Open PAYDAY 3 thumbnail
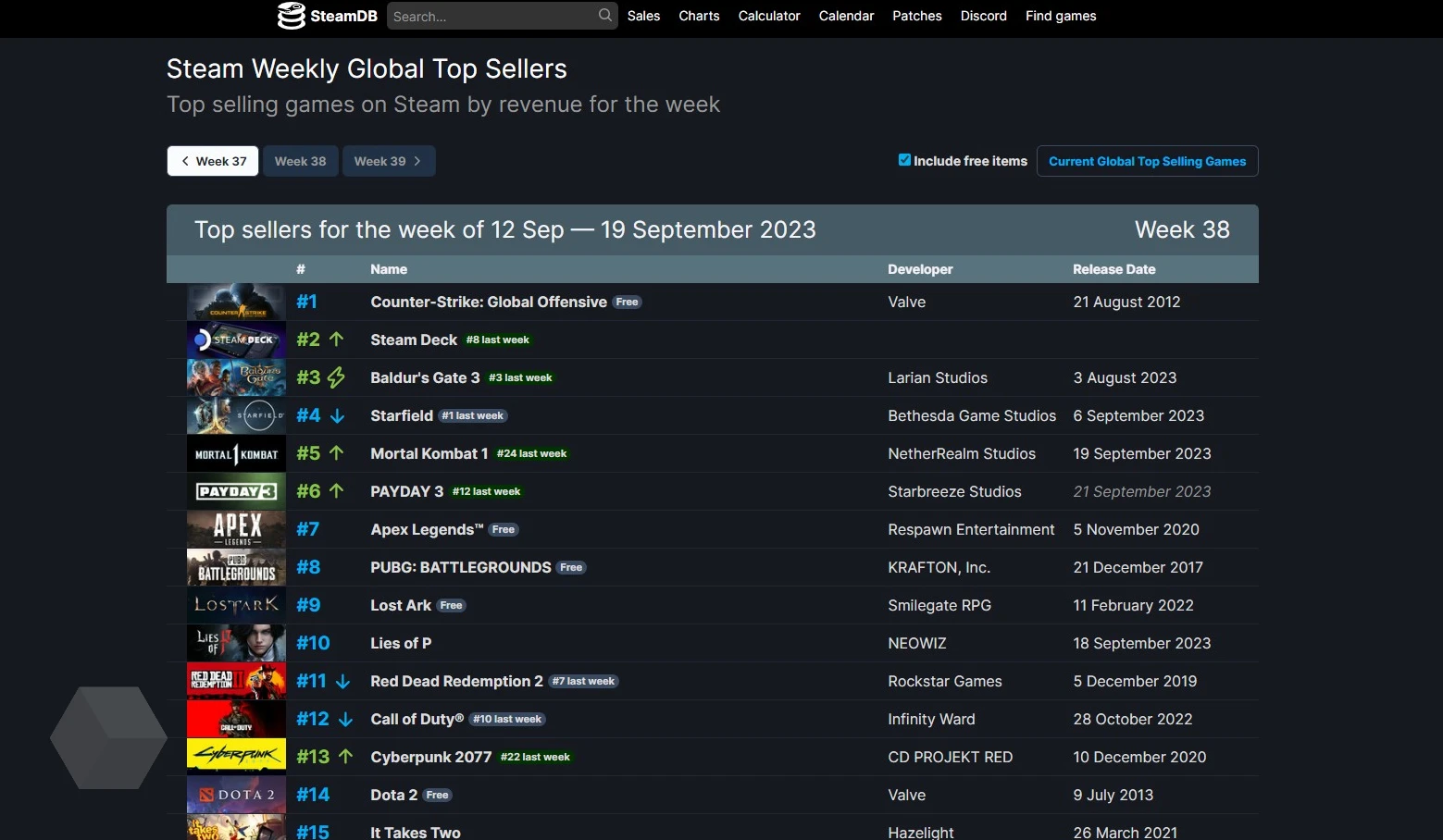1443x840 pixels. (x=236, y=491)
